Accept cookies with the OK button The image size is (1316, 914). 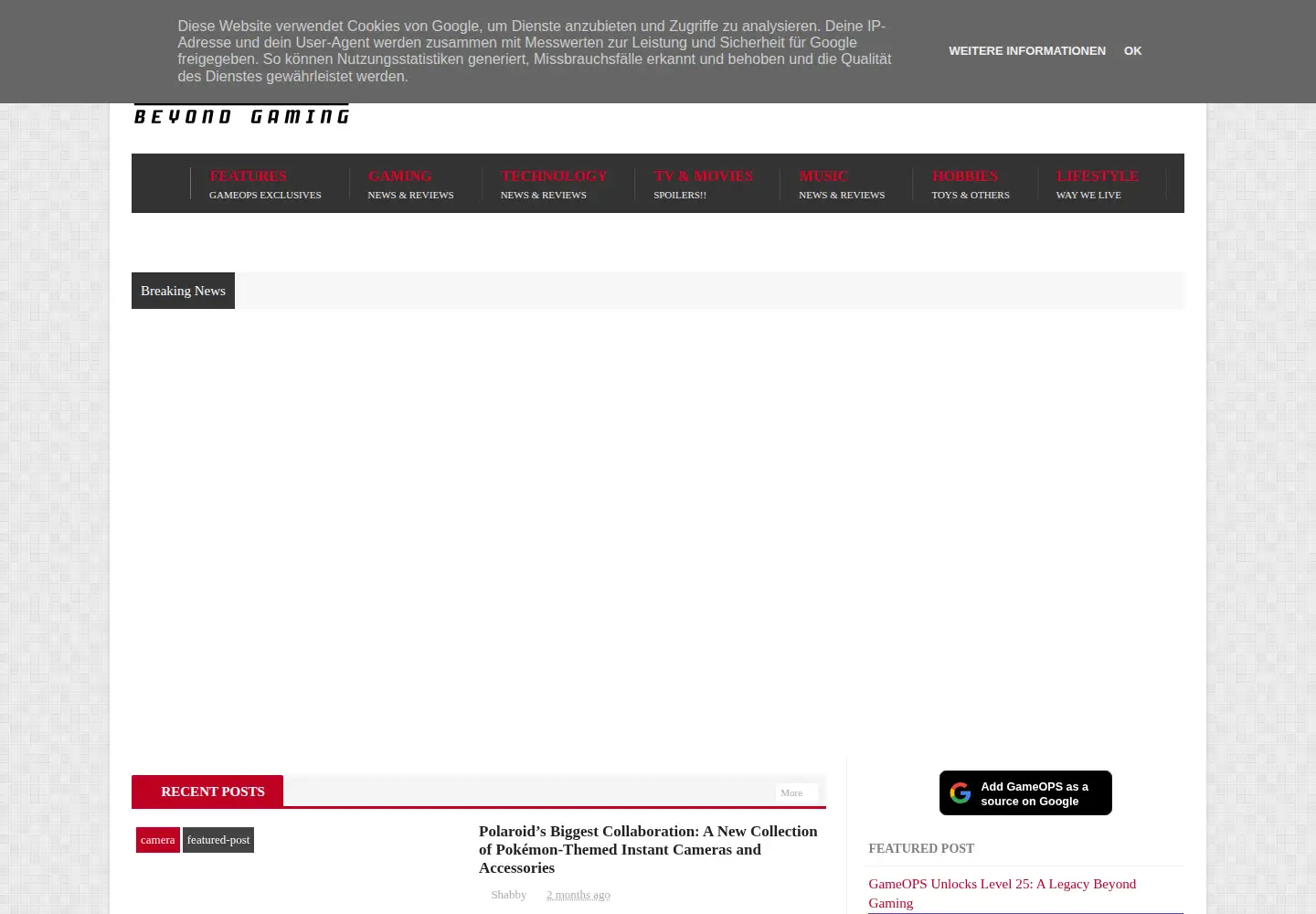[1132, 51]
